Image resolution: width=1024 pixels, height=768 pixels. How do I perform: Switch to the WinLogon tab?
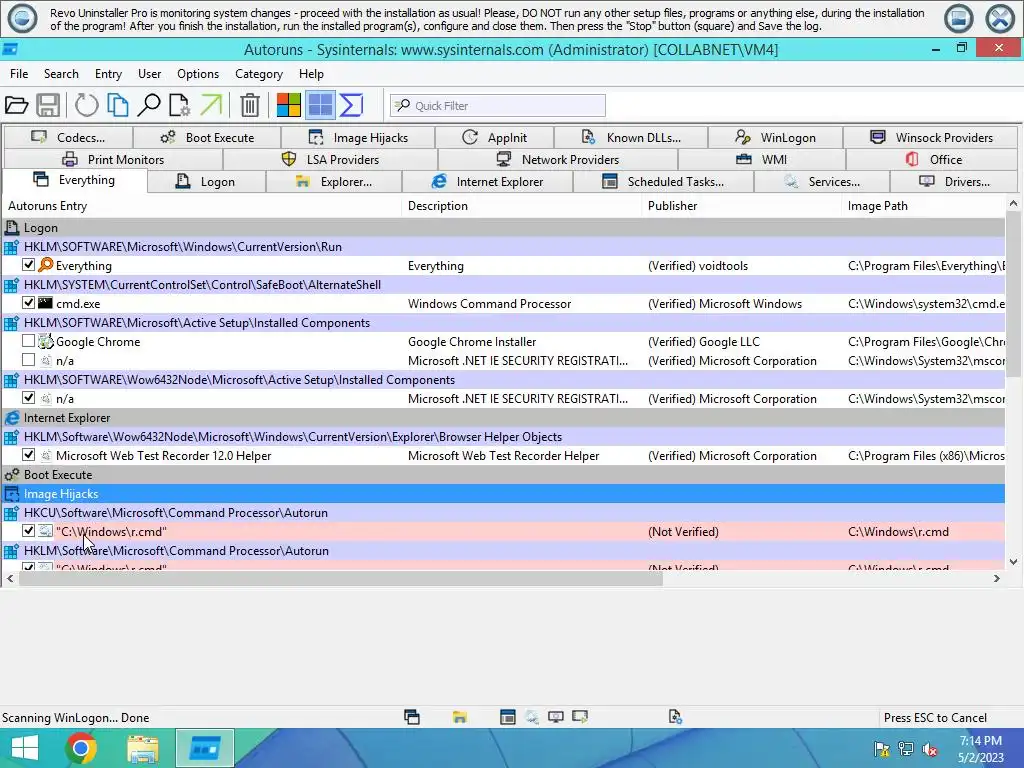(775, 137)
